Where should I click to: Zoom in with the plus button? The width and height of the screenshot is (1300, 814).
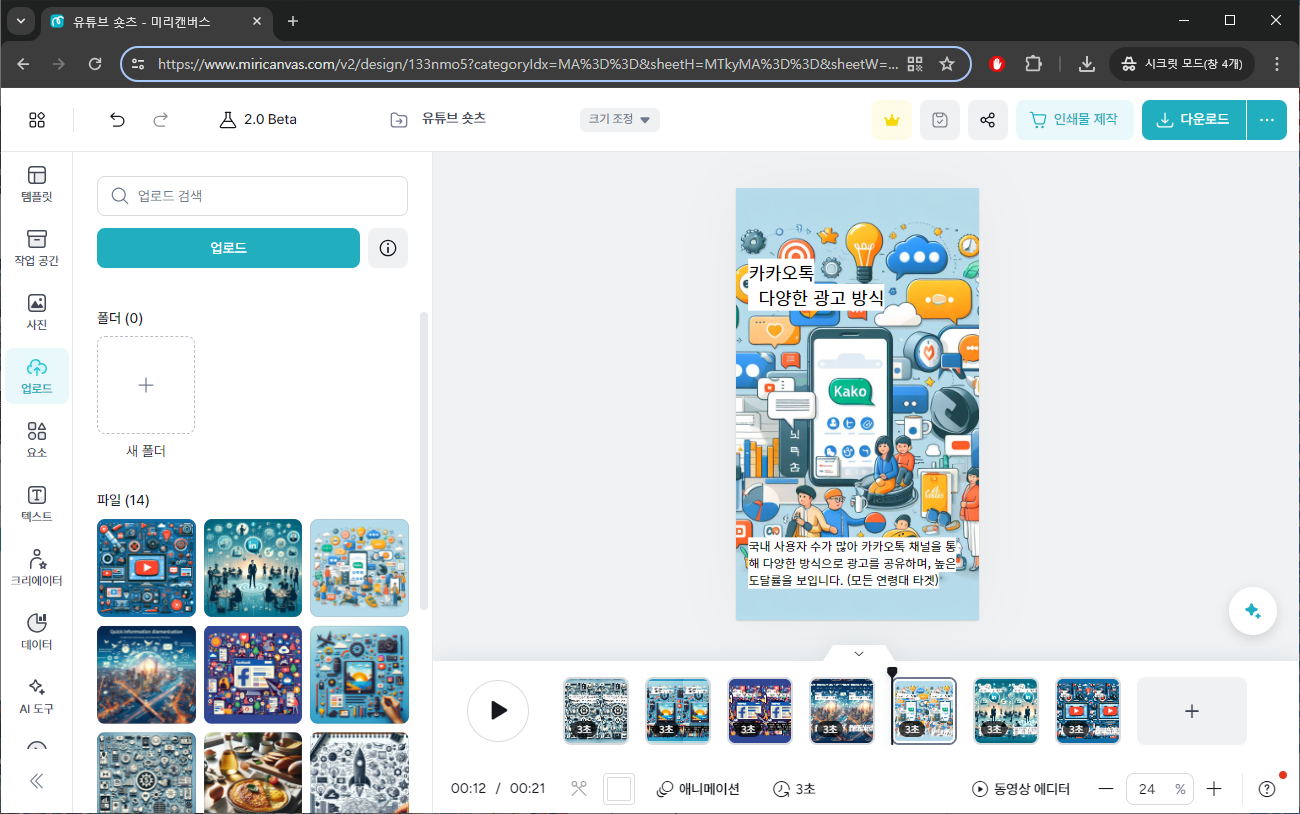(1214, 789)
